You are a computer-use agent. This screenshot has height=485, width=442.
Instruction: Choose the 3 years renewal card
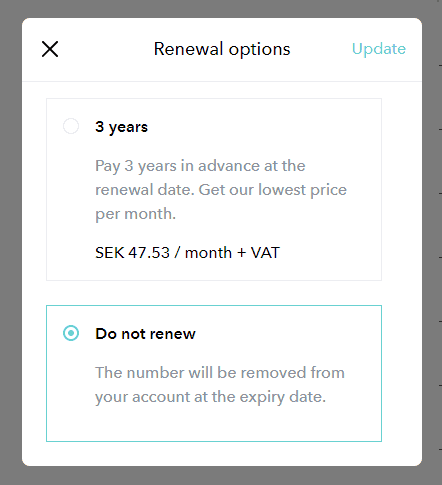(214, 189)
